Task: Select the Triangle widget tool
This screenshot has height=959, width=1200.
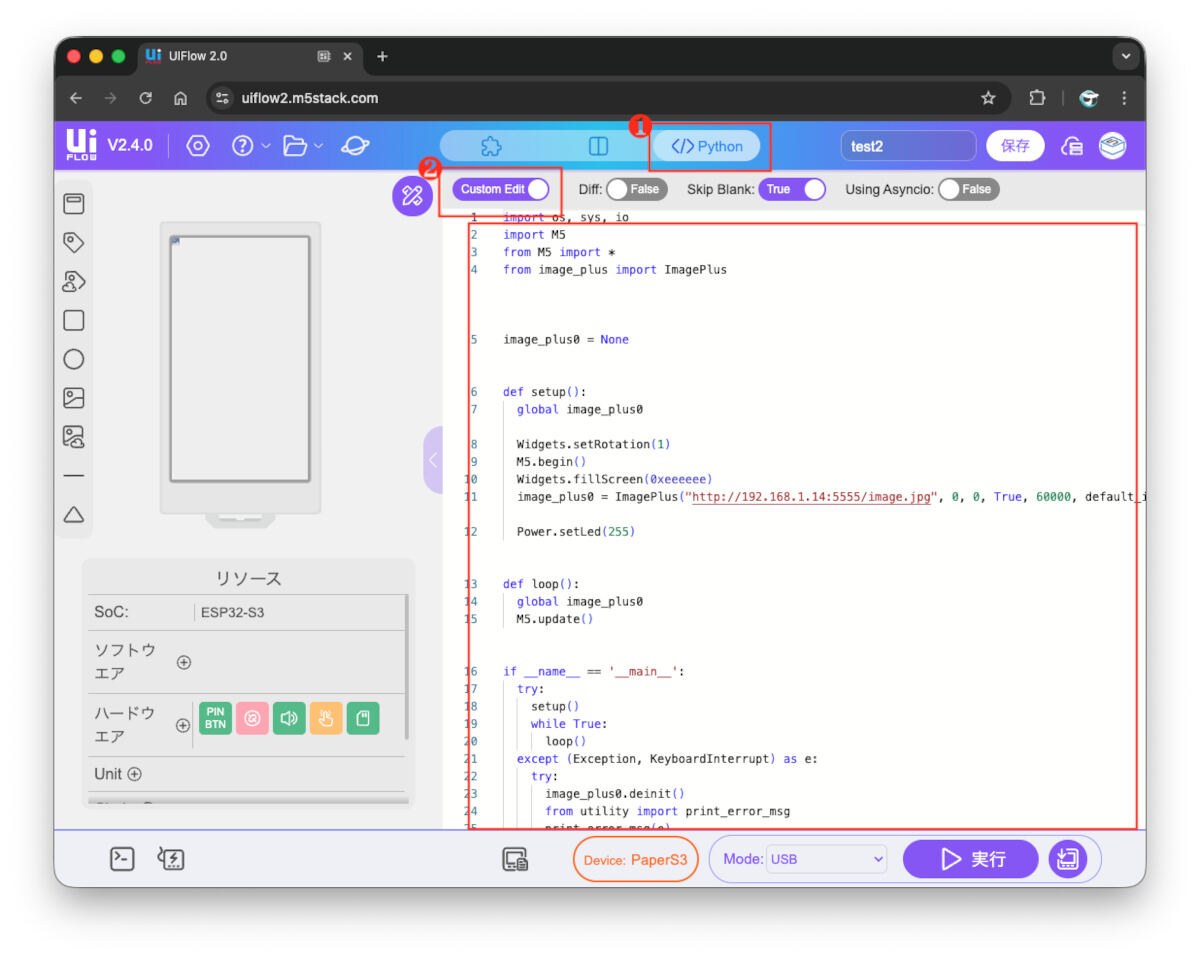Action: pyautogui.click(x=73, y=513)
